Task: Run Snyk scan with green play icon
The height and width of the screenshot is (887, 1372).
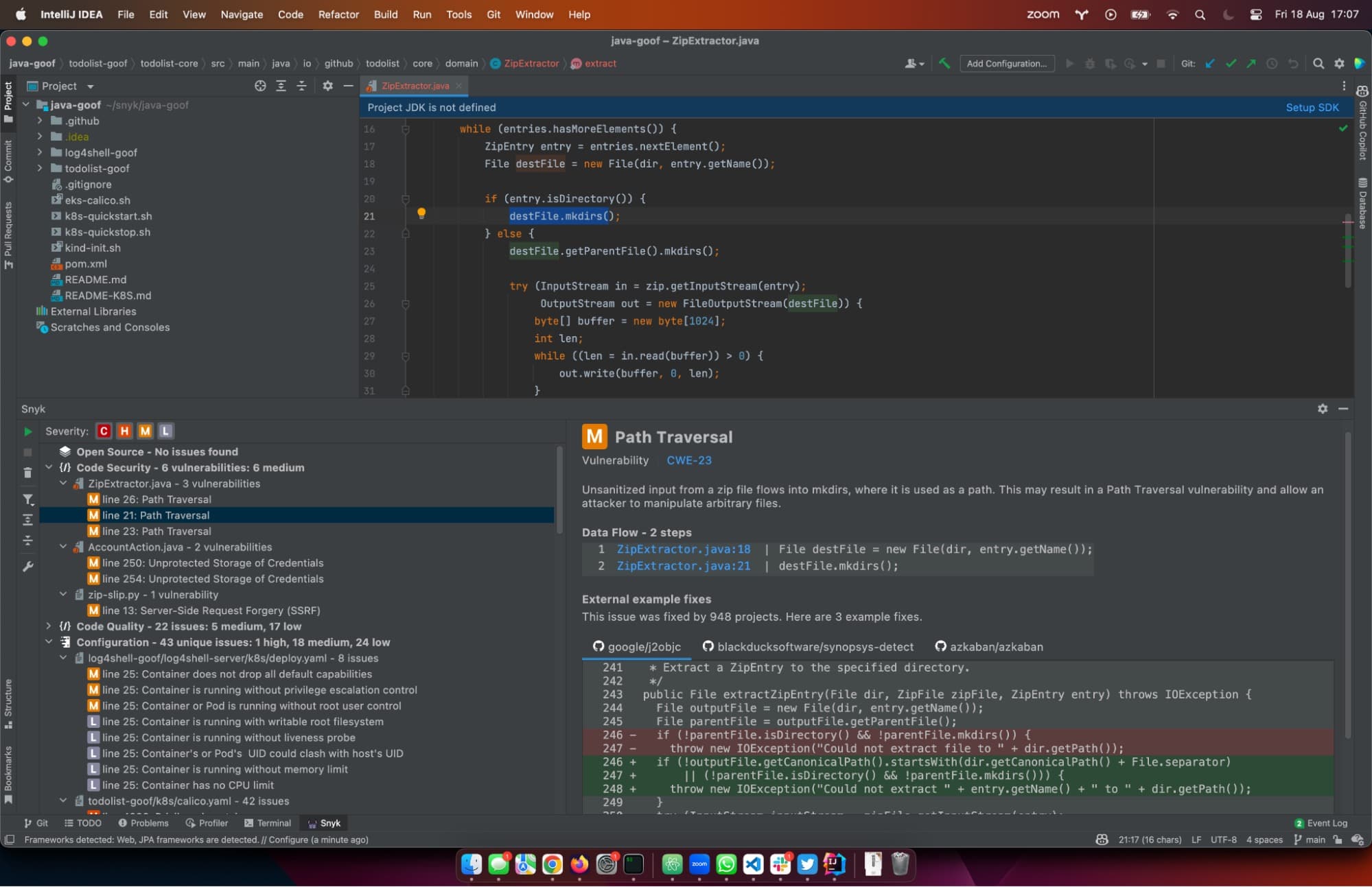Action: click(x=28, y=431)
